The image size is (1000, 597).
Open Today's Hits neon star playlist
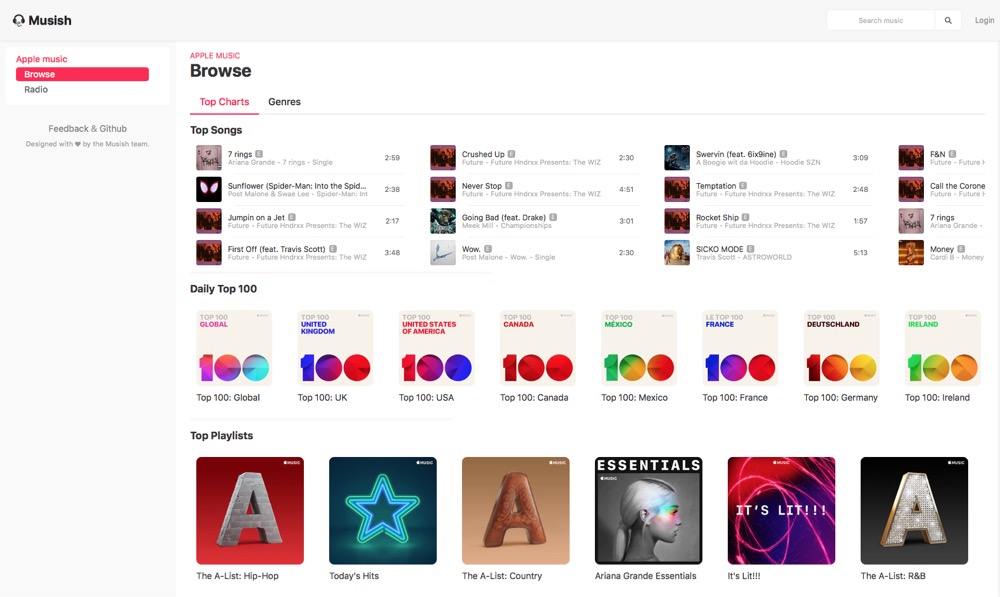point(383,510)
